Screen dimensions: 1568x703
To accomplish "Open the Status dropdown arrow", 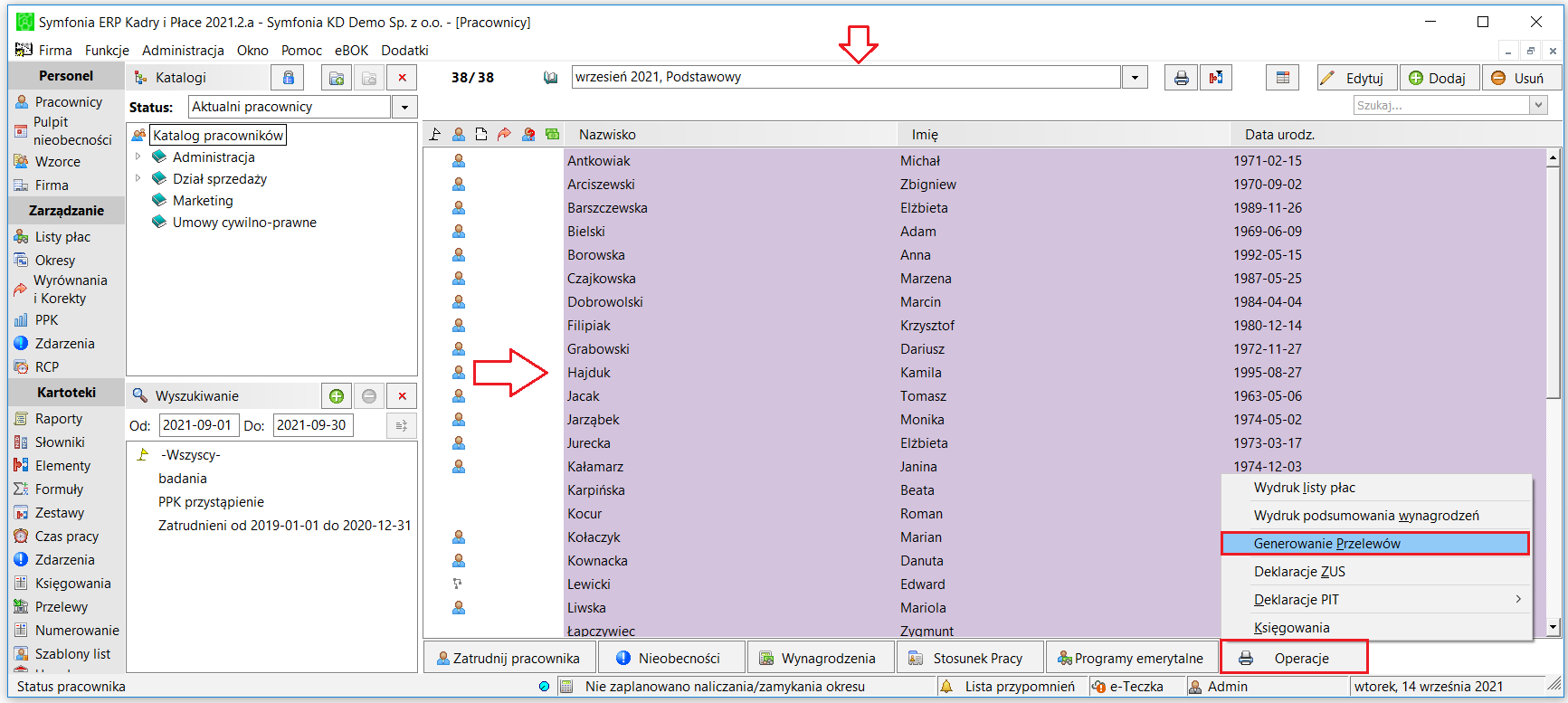I will [404, 107].
